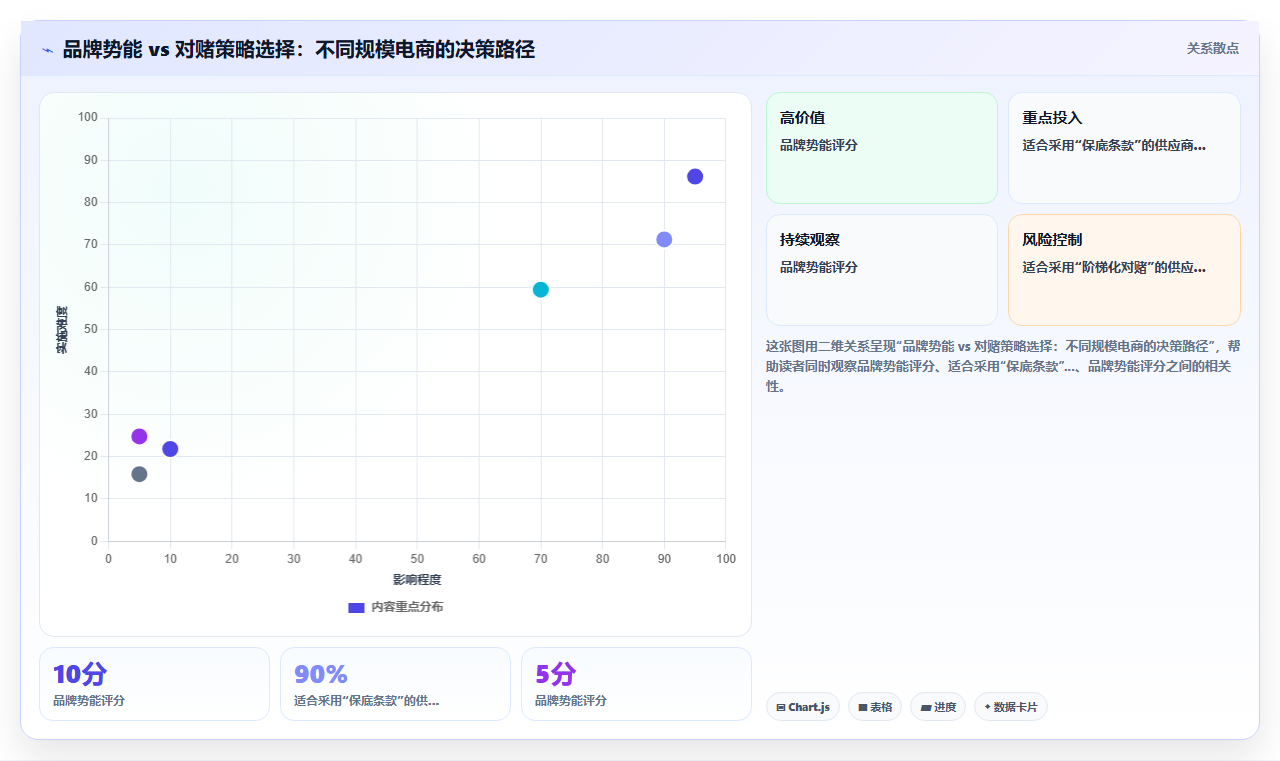Click the icon in 进度 tag
Image resolution: width=1280 pixels, height=761 pixels.
(926, 708)
